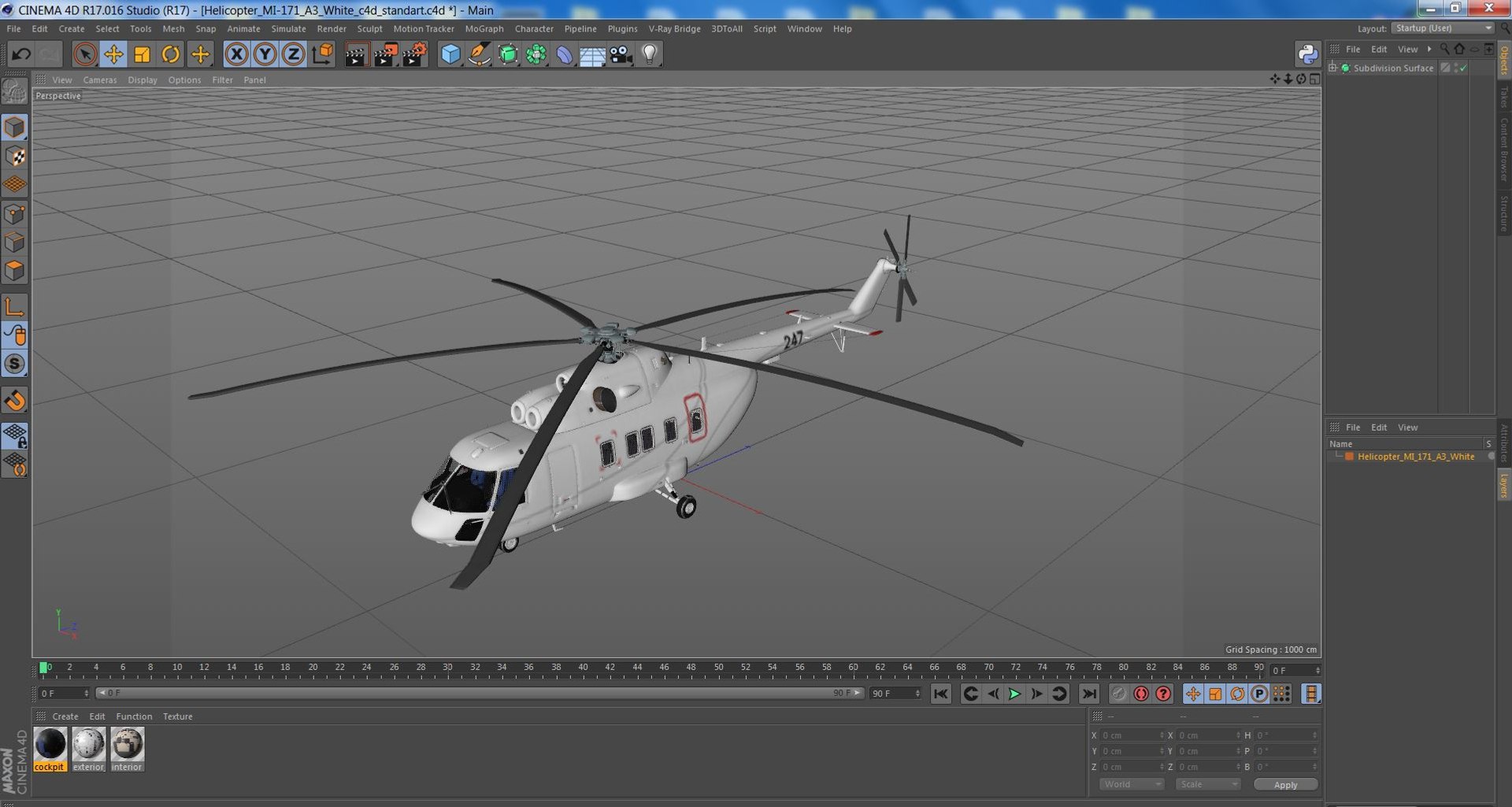Open the Simulate menu

point(288,29)
